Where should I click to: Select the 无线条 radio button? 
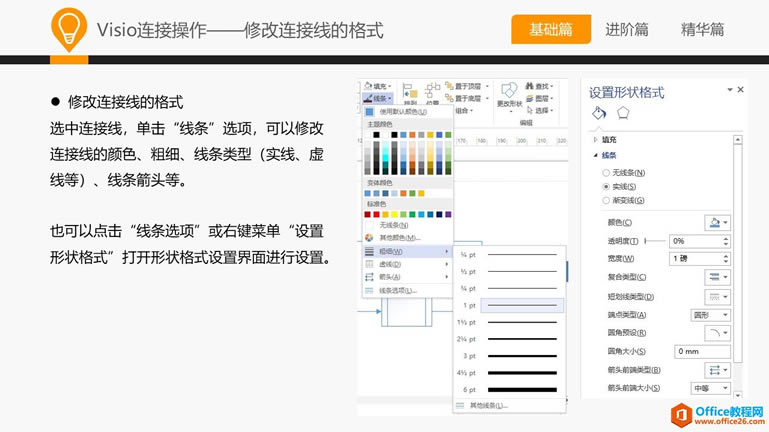click(x=606, y=173)
